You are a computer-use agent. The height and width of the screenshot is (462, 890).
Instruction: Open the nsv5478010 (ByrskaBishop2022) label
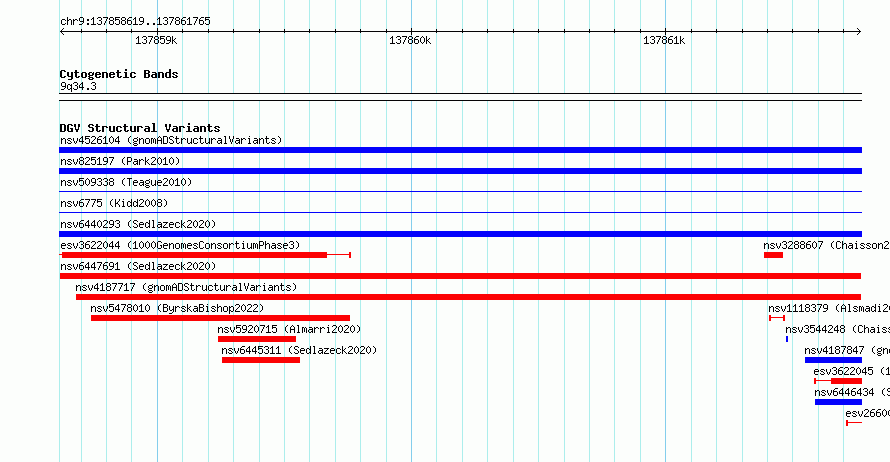click(177, 308)
